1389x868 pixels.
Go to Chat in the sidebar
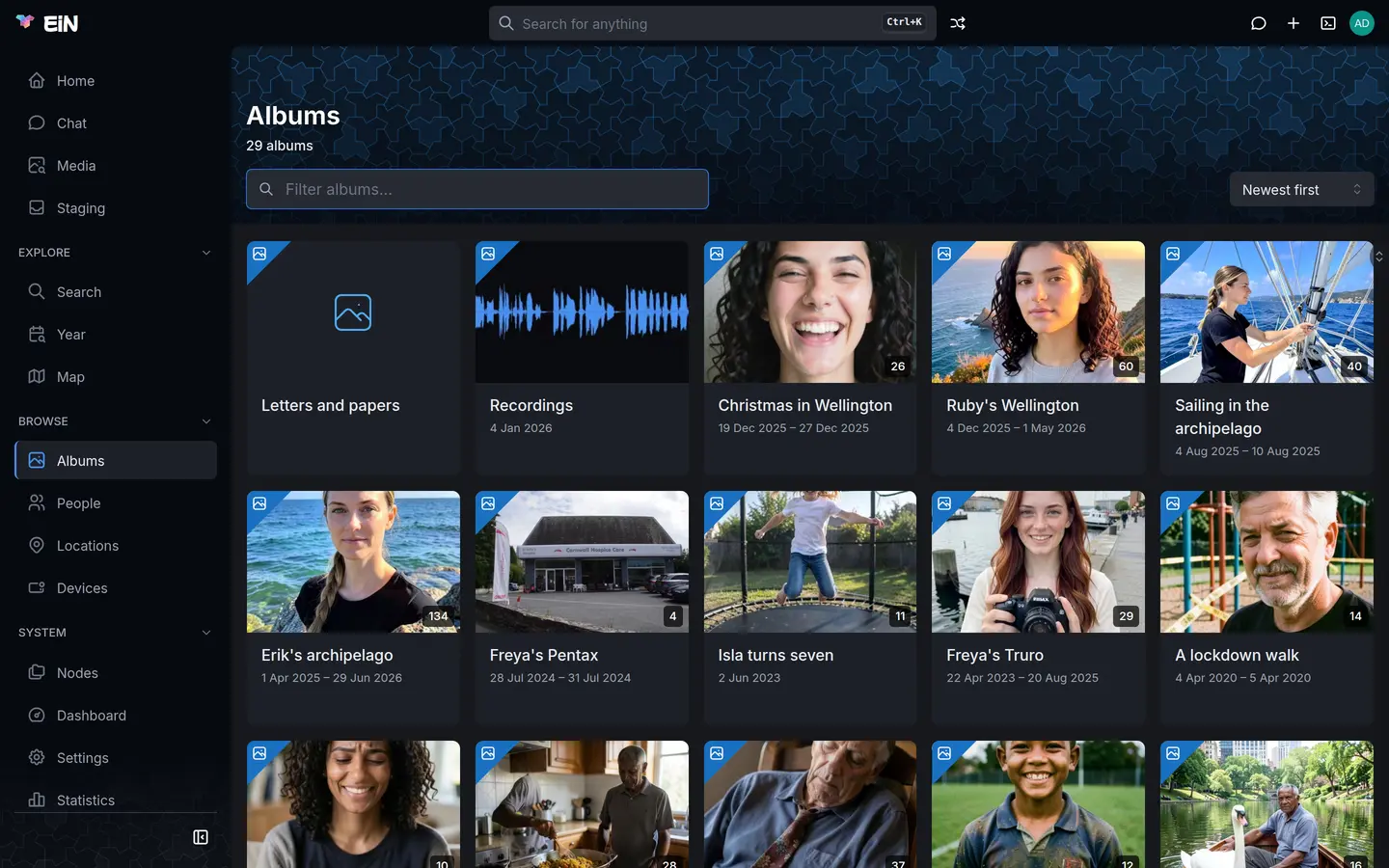click(116, 123)
